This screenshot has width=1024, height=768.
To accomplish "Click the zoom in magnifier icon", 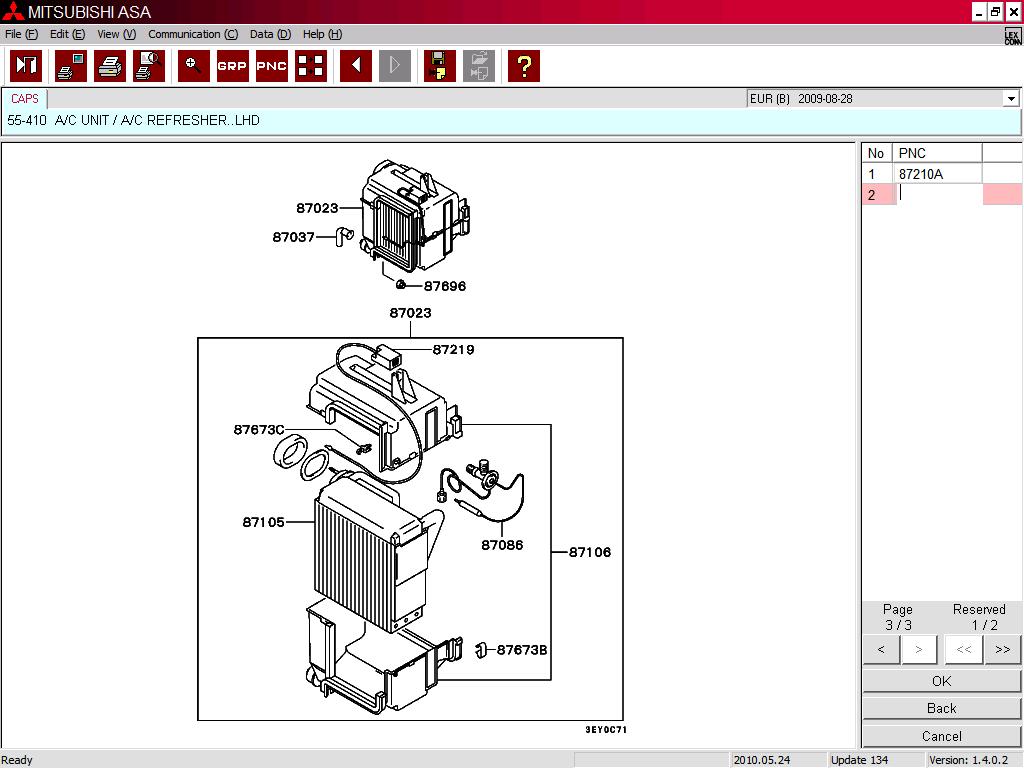I will click(x=194, y=66).
